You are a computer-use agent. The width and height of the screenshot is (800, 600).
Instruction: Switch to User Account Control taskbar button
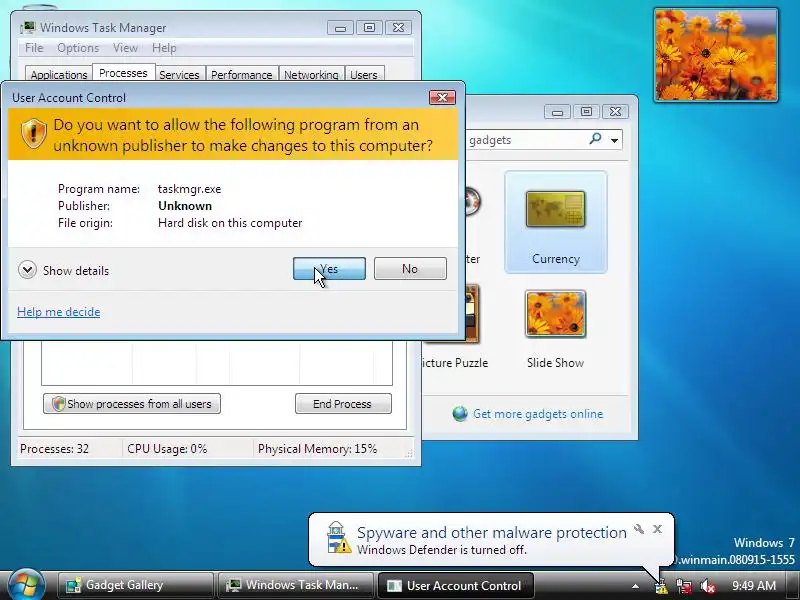point(456,585)
